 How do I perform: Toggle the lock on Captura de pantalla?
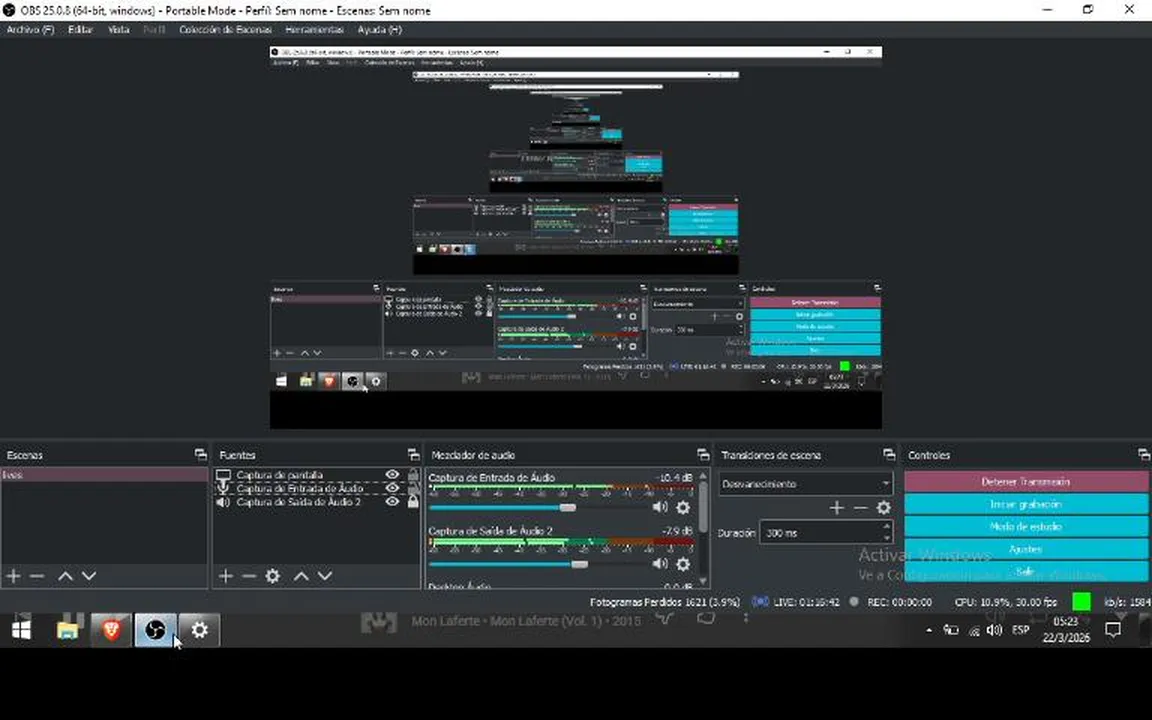click(413, 475)
